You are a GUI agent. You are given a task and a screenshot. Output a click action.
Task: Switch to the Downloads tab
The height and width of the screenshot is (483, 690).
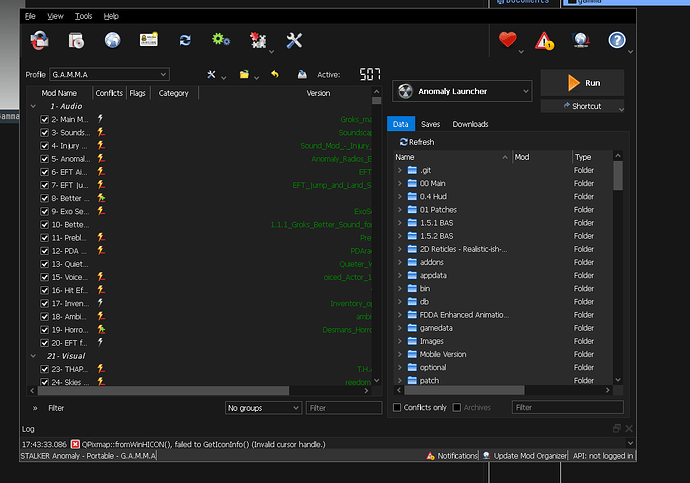(470, 124)
